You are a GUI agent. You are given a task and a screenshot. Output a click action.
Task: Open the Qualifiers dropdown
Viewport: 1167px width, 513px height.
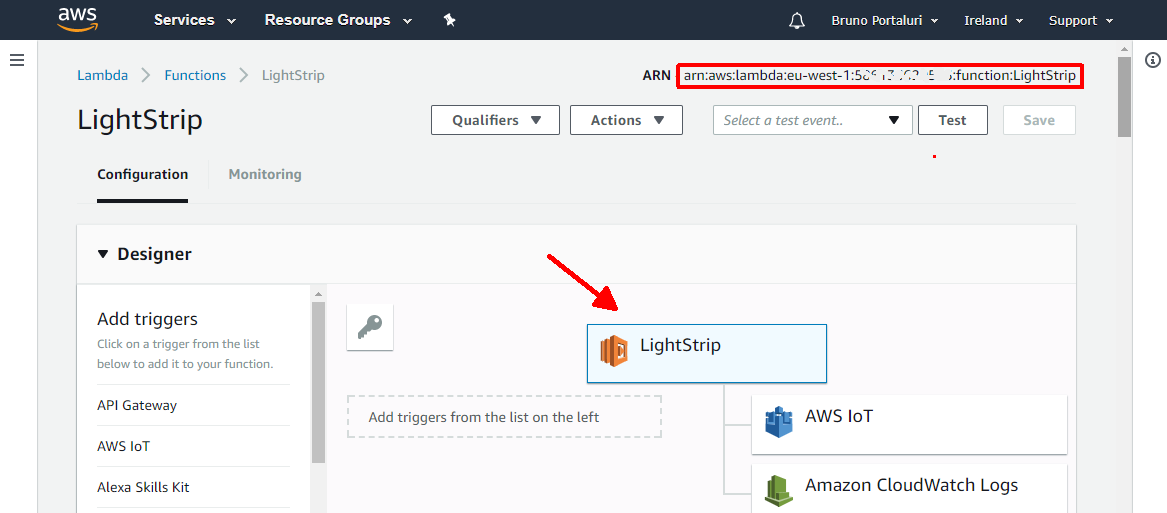(x=496, y=120)
